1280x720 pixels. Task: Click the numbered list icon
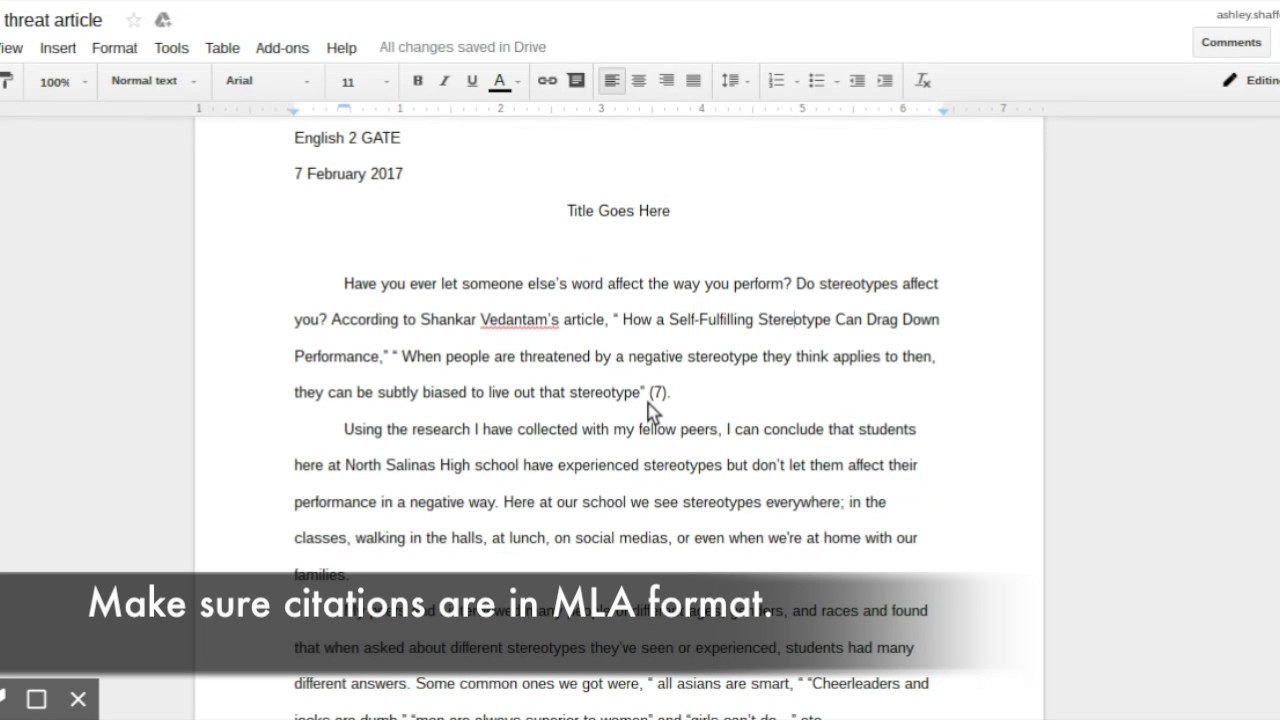click(776, 81)
